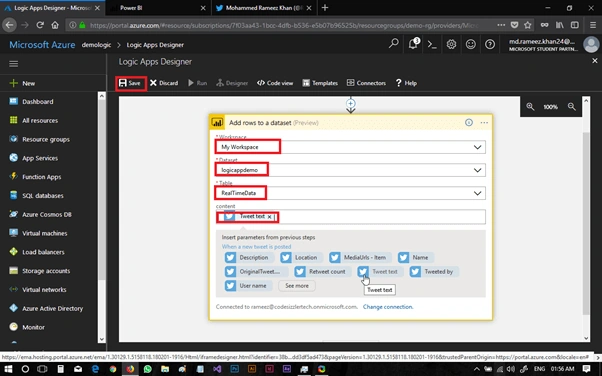Open Code view

(275, 83)
